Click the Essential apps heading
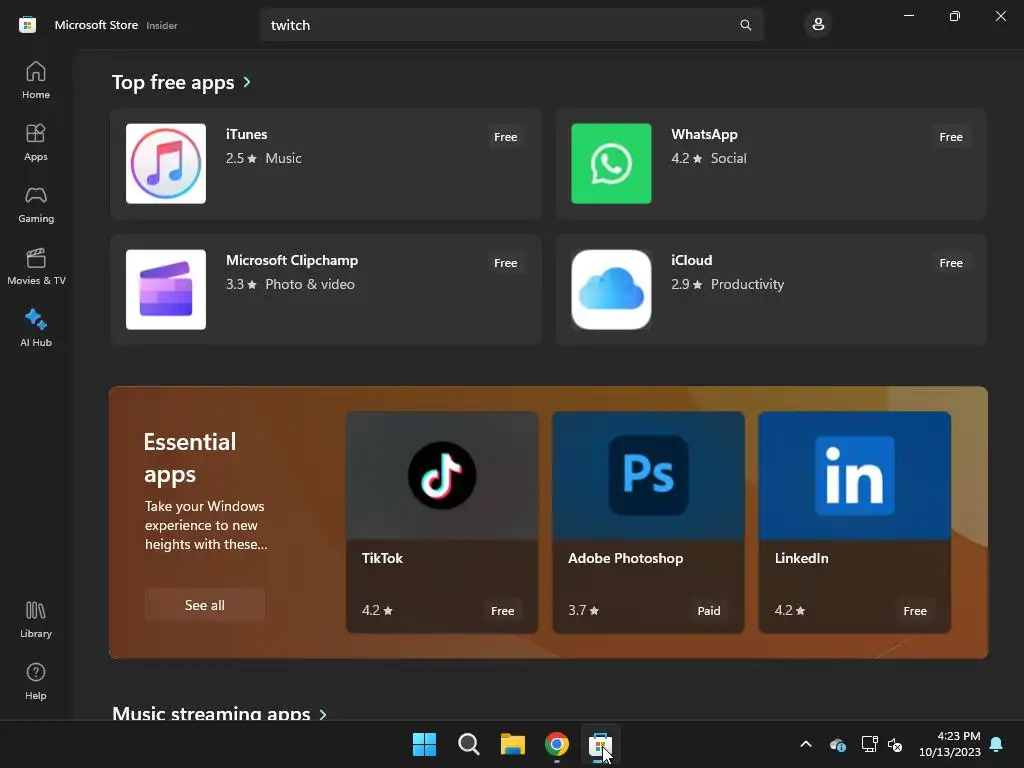 (190, 458)
